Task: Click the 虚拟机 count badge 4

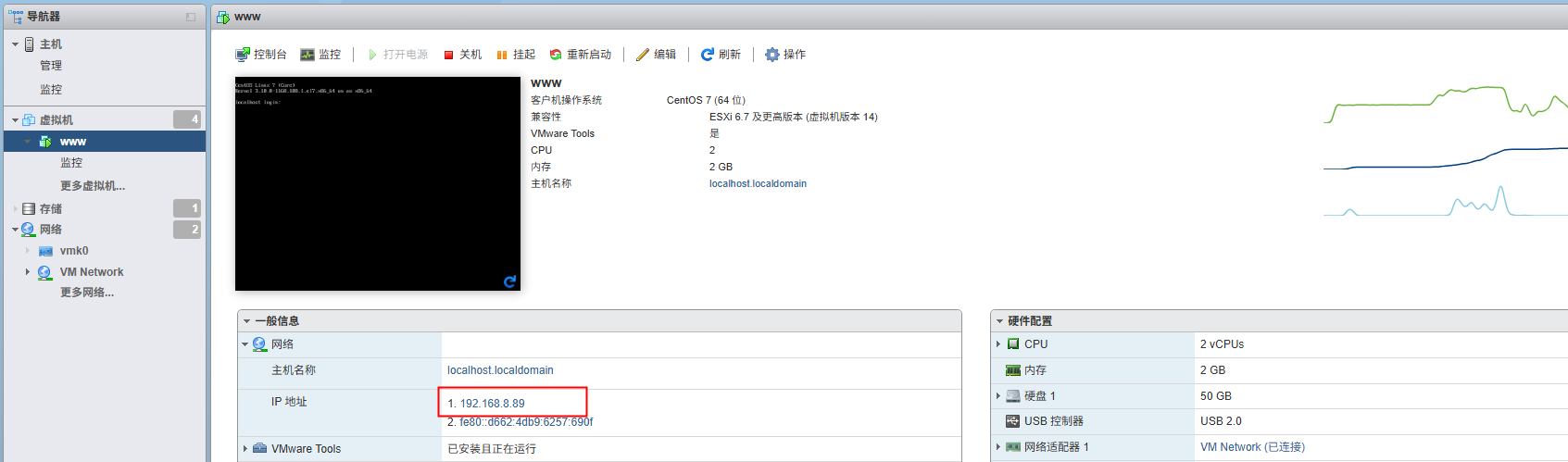Action: (x=187, y=119)
